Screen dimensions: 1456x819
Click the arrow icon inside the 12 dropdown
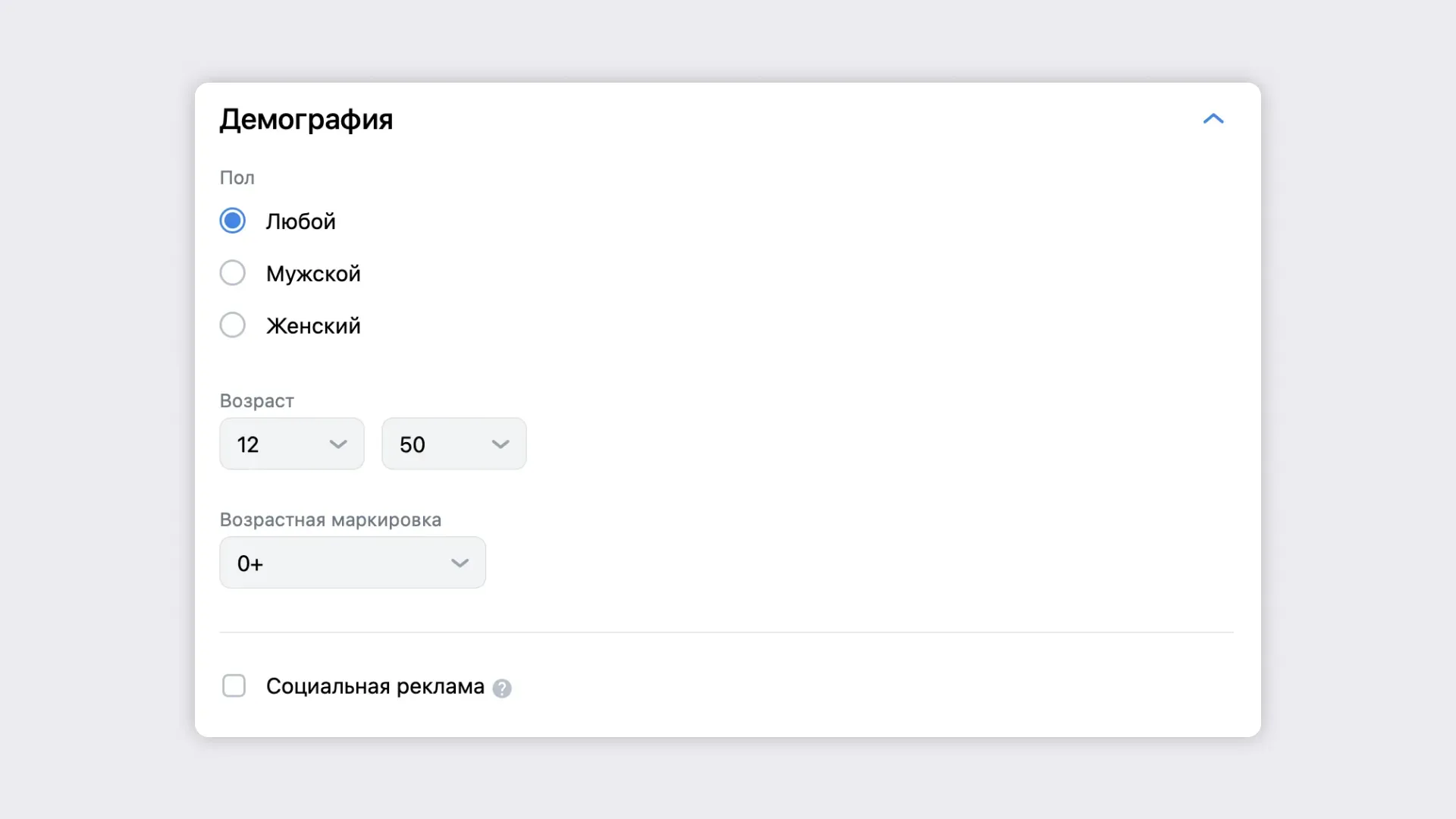click(x=338, y=444)
